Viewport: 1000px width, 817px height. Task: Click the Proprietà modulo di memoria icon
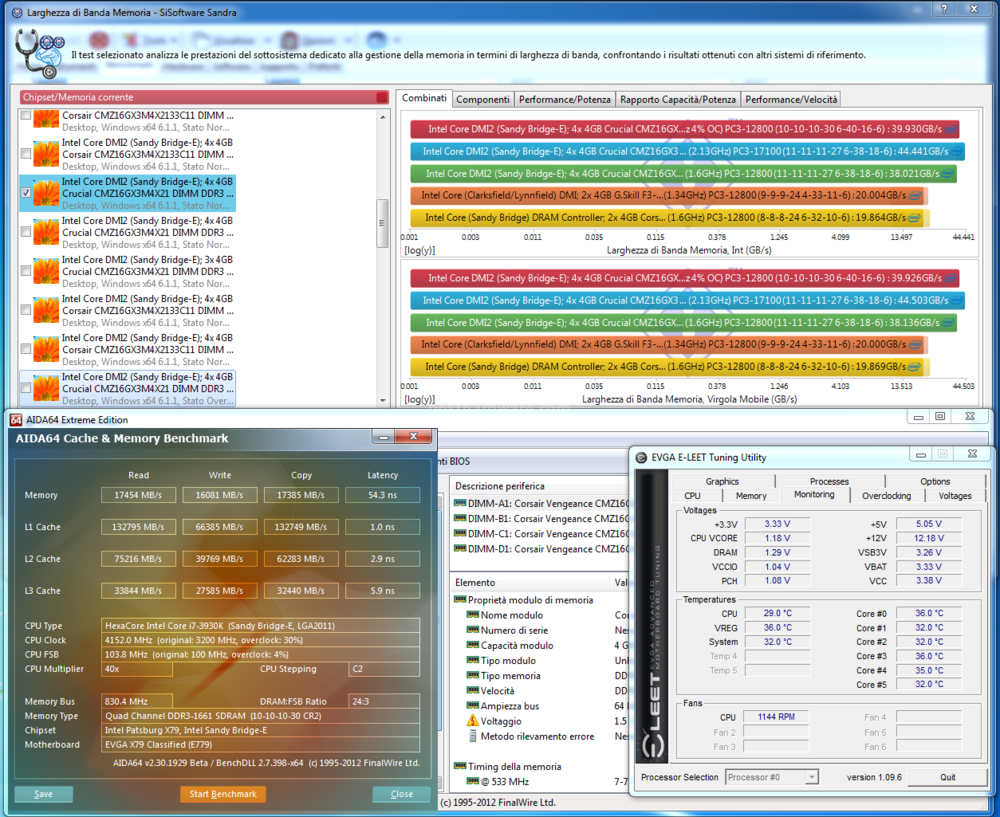(460, 600)
